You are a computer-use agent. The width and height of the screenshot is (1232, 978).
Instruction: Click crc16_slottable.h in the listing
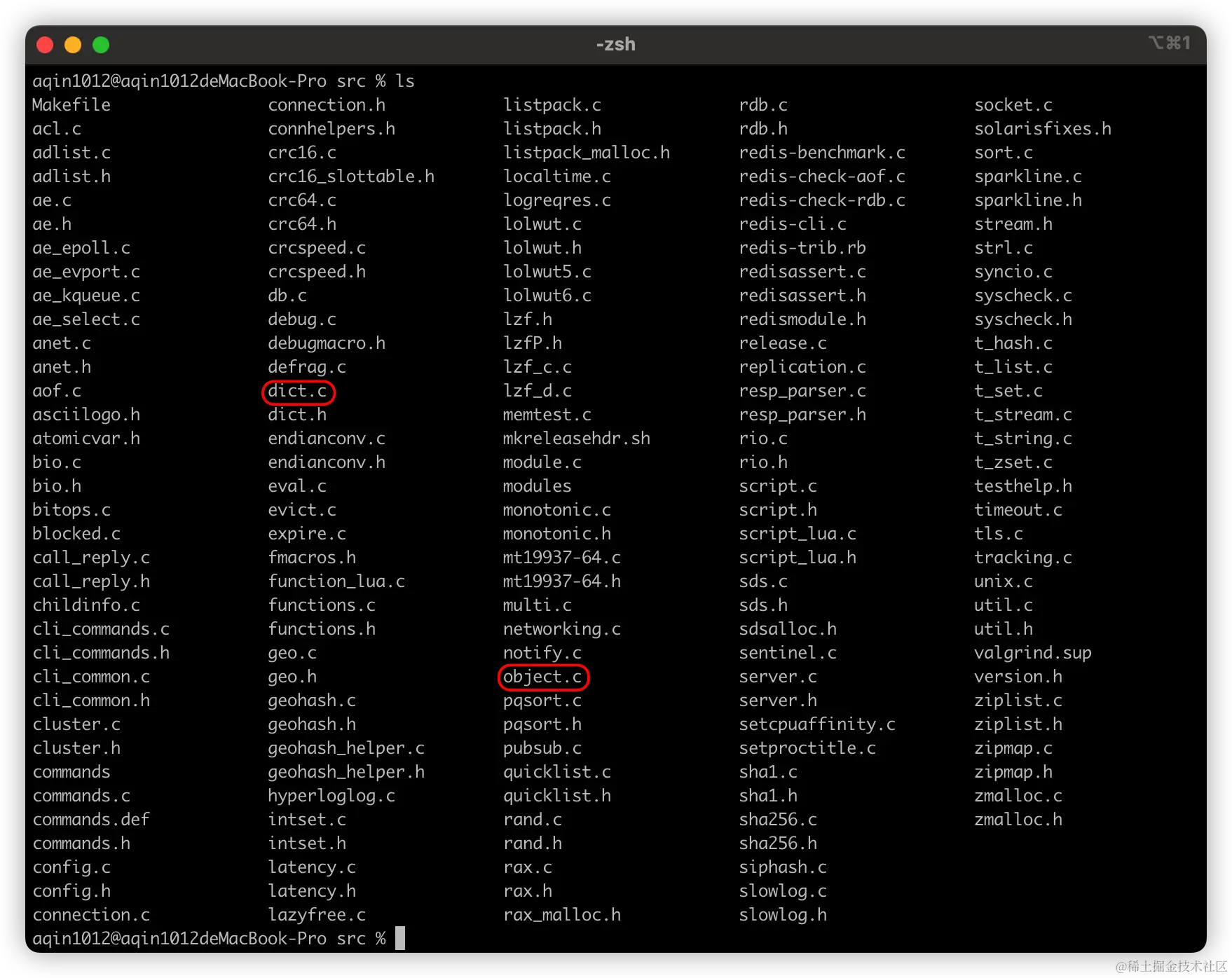[x=351, y=177]
